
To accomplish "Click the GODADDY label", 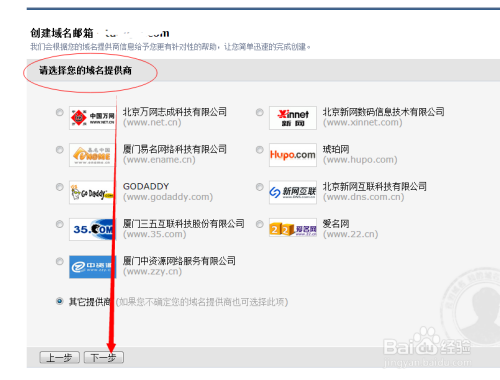I will tap(146, 186).
